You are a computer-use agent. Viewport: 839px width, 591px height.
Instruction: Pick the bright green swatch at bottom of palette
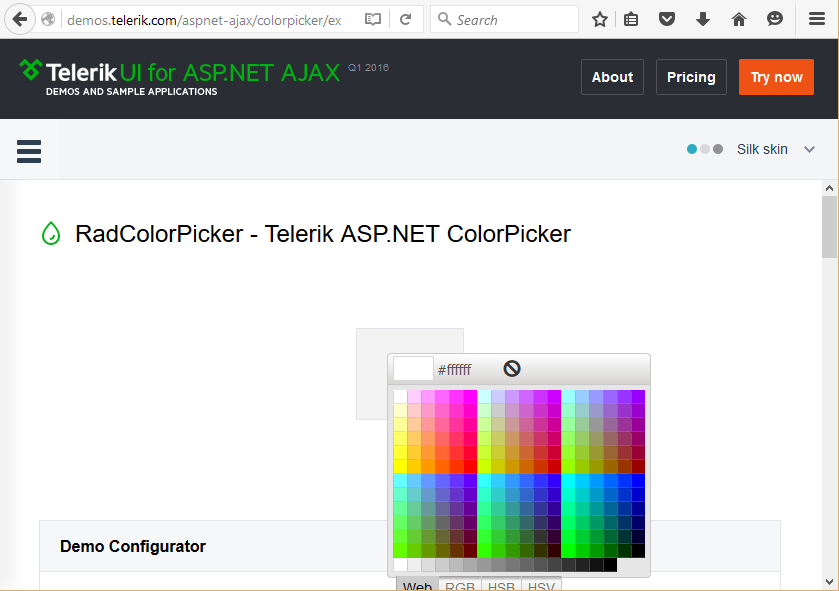point(568,551)
